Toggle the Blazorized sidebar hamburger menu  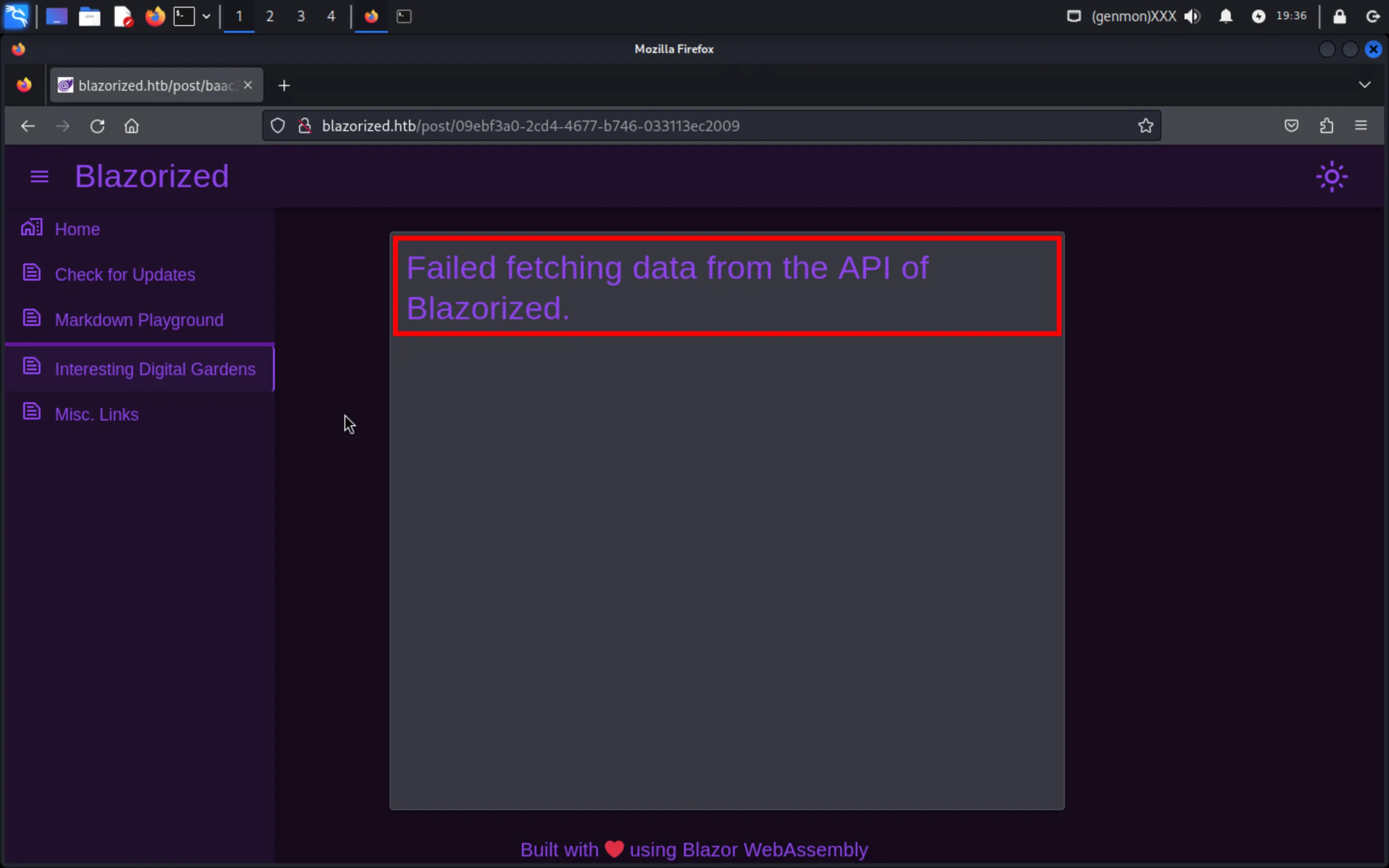[39, 177]
